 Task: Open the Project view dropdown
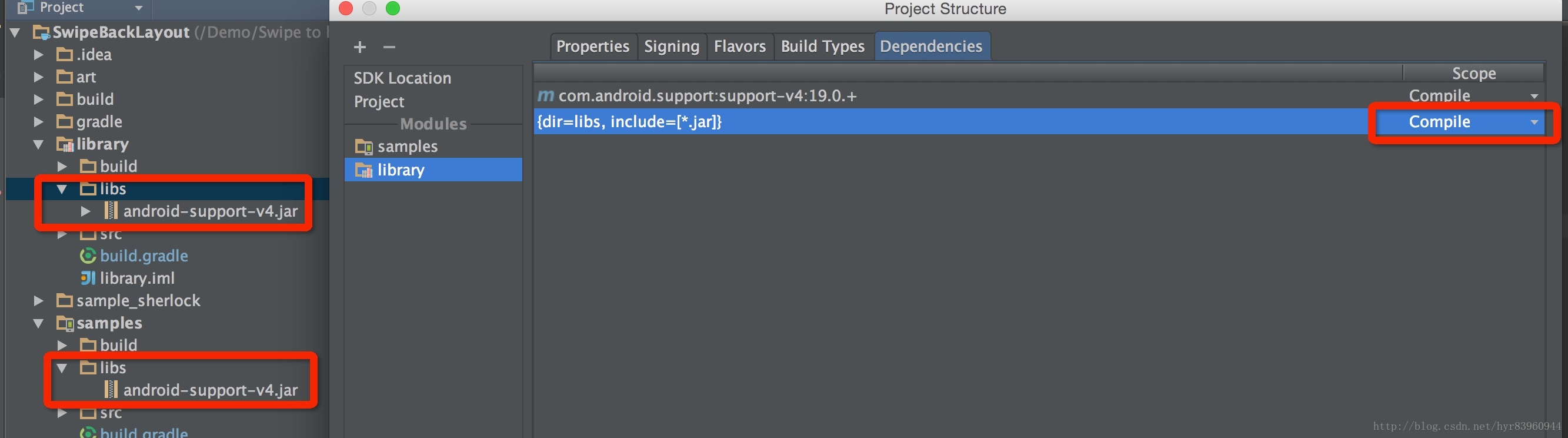[139, 8]
